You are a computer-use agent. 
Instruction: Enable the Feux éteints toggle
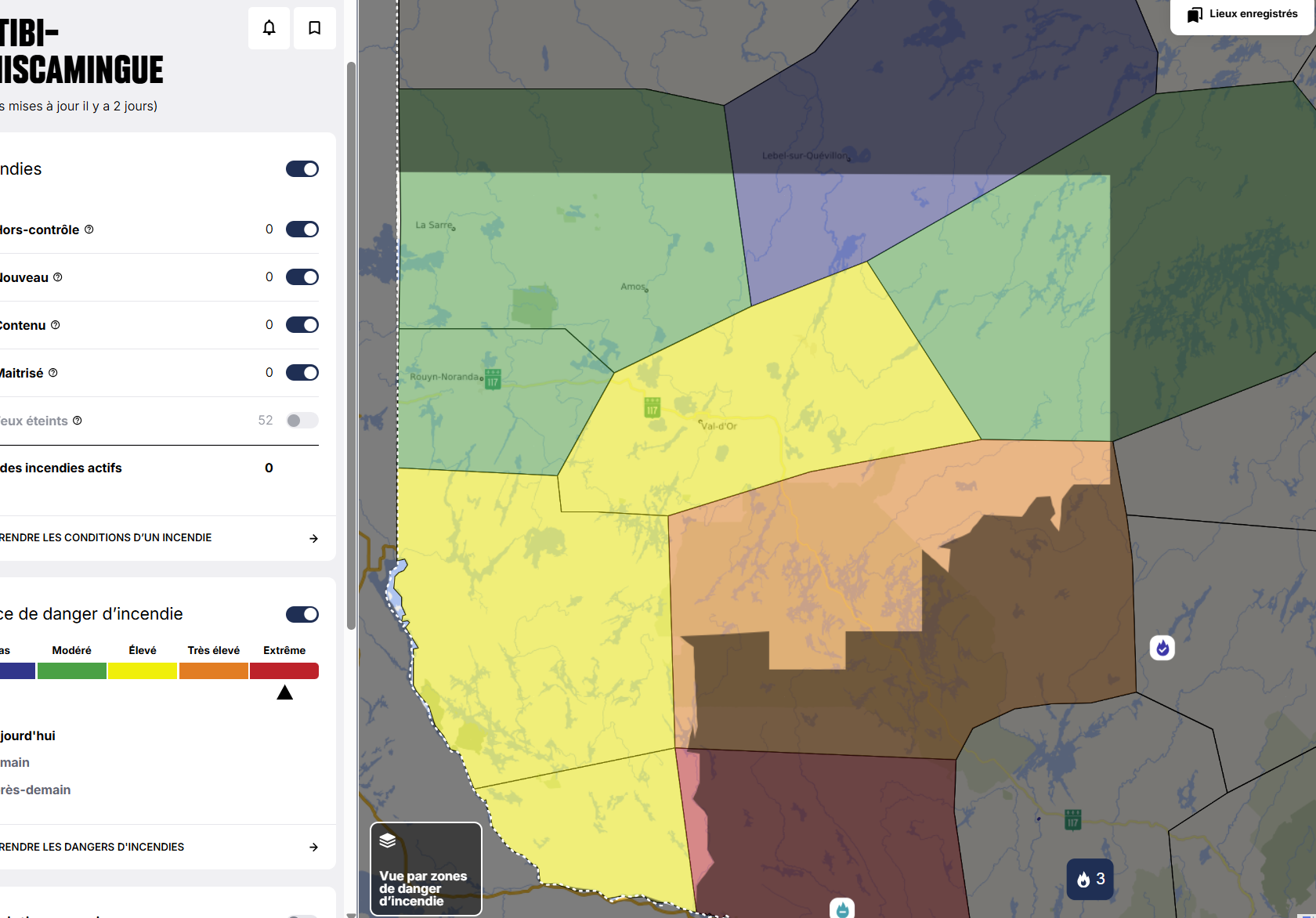302,421
